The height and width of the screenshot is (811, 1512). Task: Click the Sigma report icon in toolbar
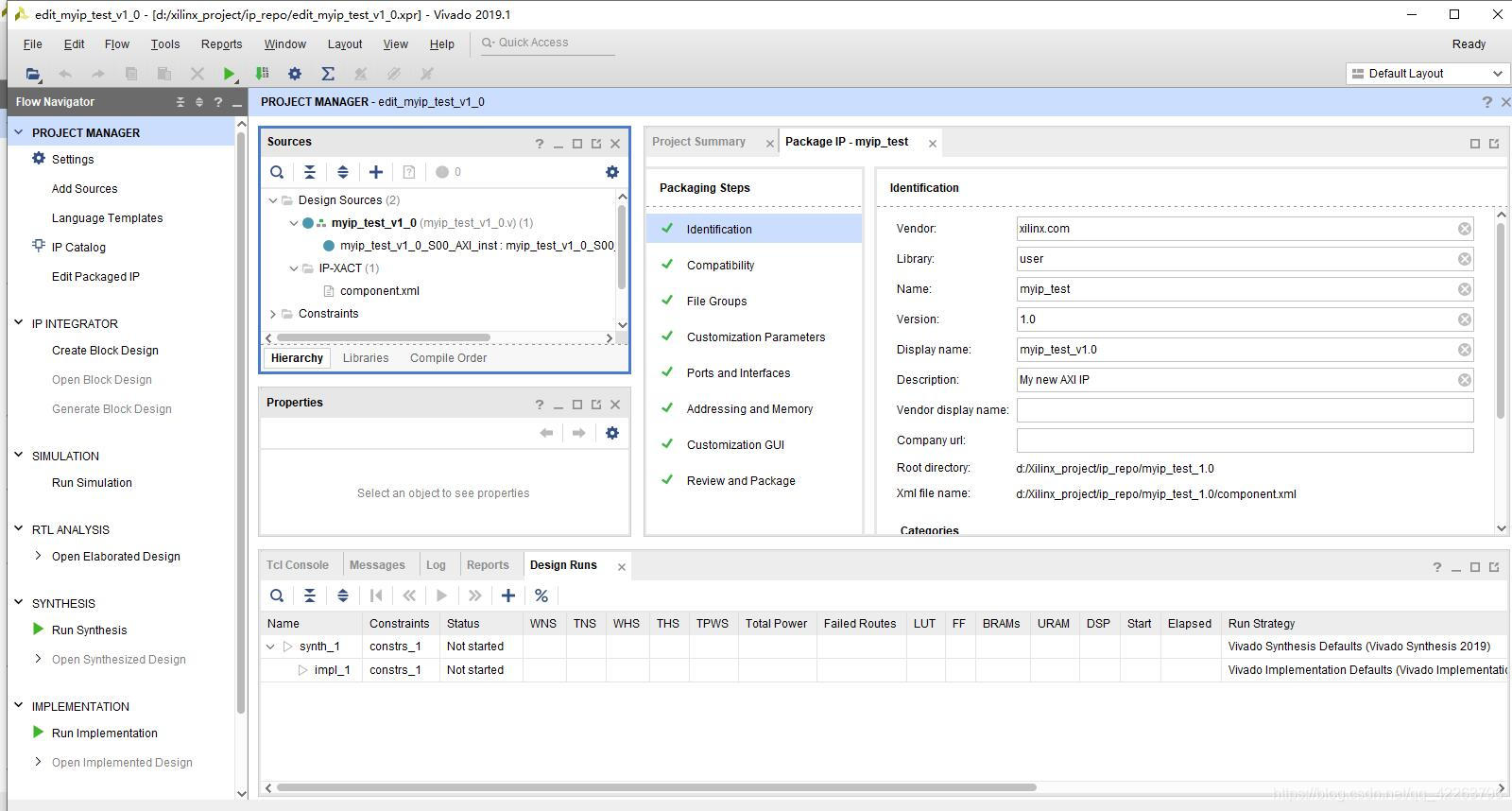(328, 74)
